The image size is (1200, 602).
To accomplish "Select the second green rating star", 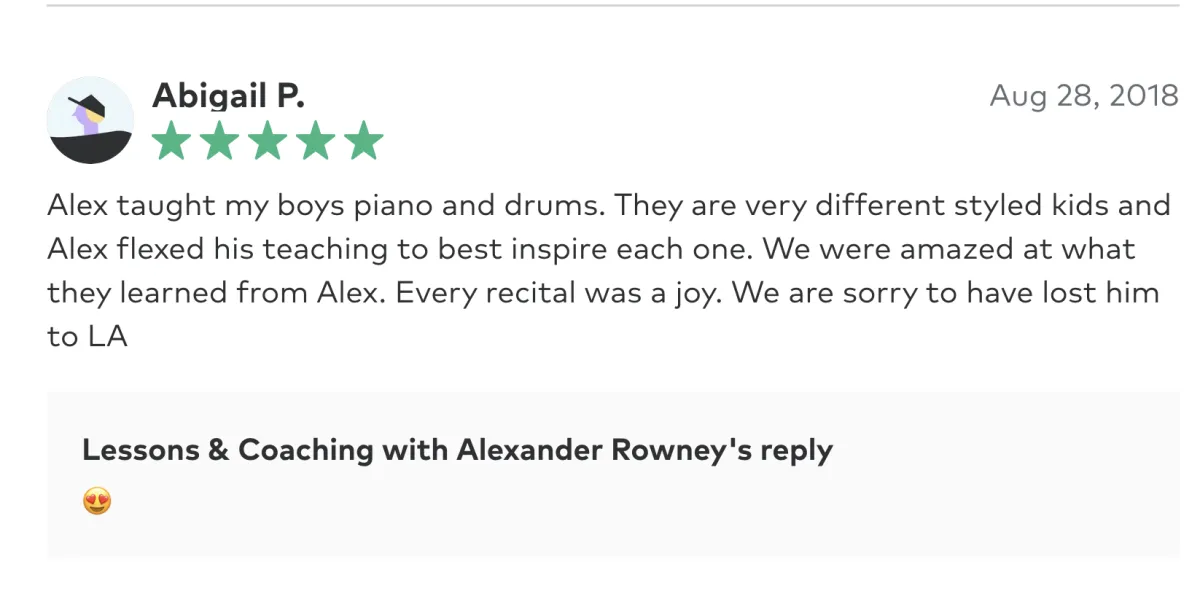I will click(x=219, y=141).
